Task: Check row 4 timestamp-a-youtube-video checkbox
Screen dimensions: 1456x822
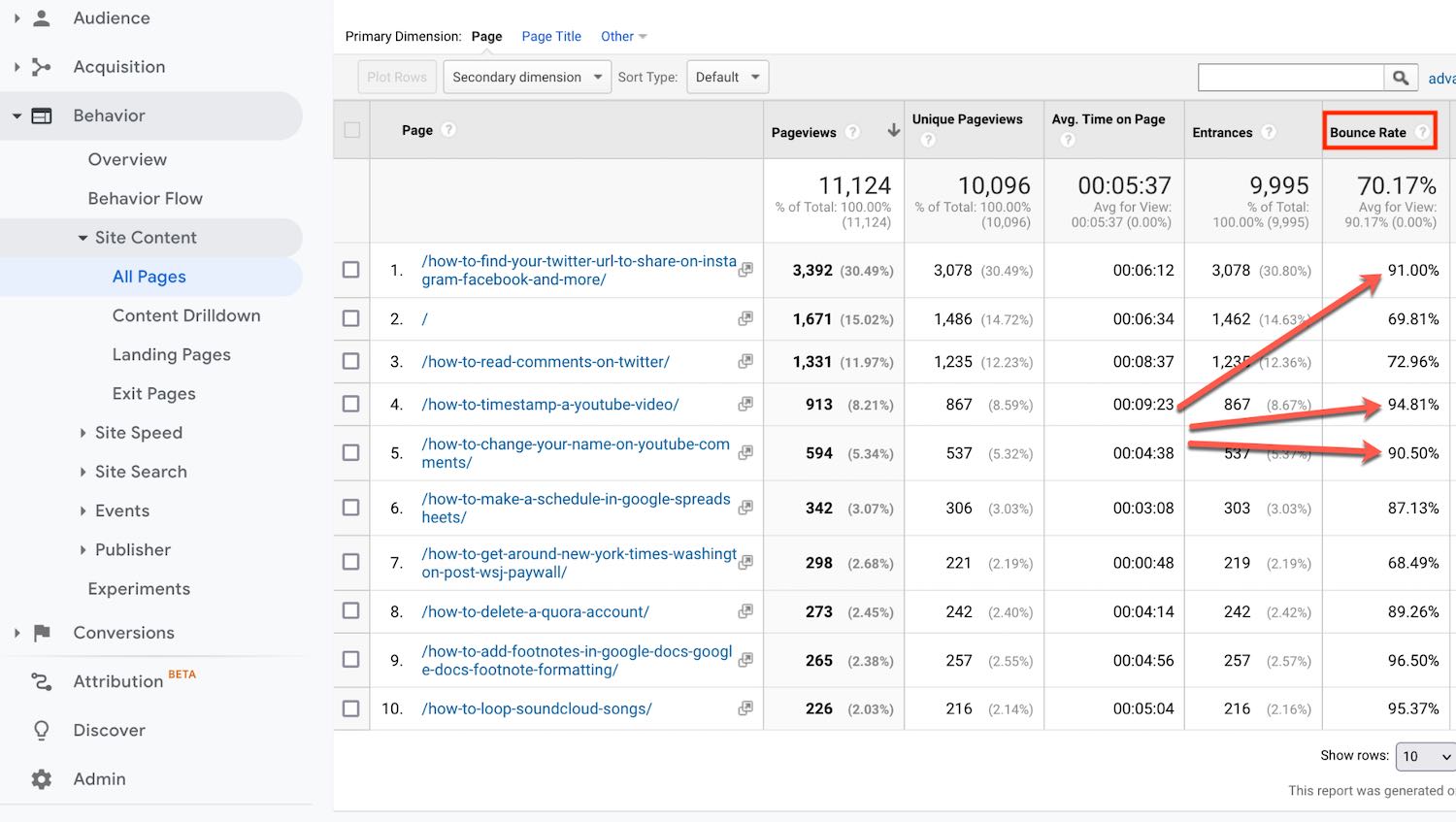Action: click(351, 404)
